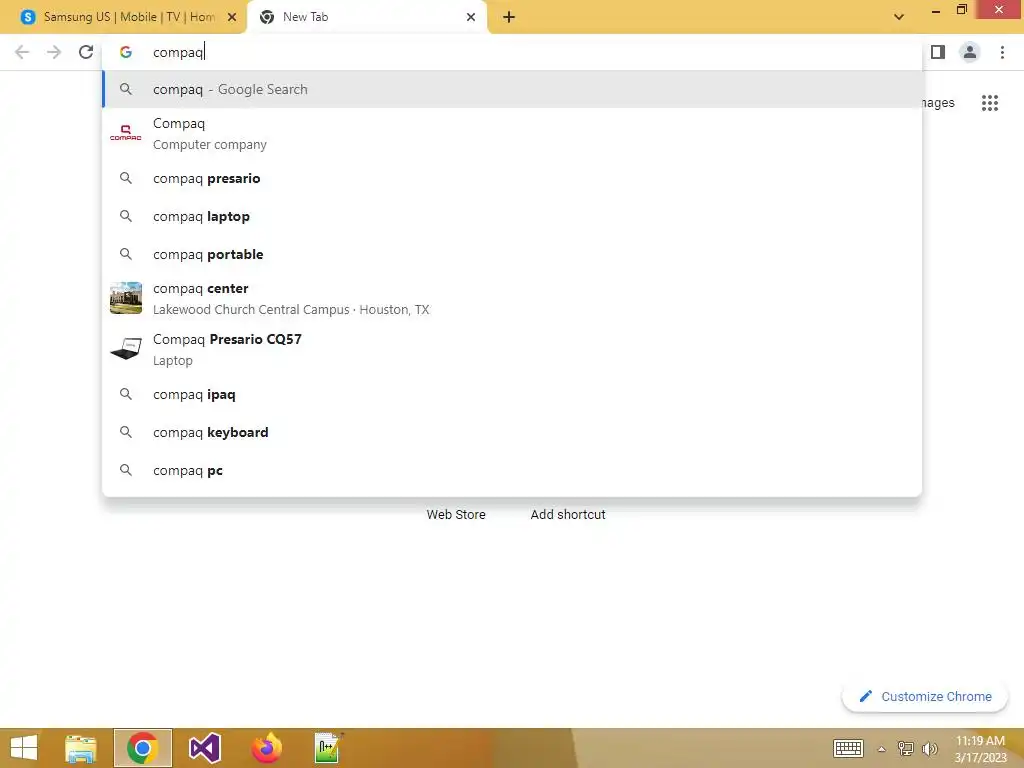
Task: Open the Images link at top right
Action: [938, 103]
